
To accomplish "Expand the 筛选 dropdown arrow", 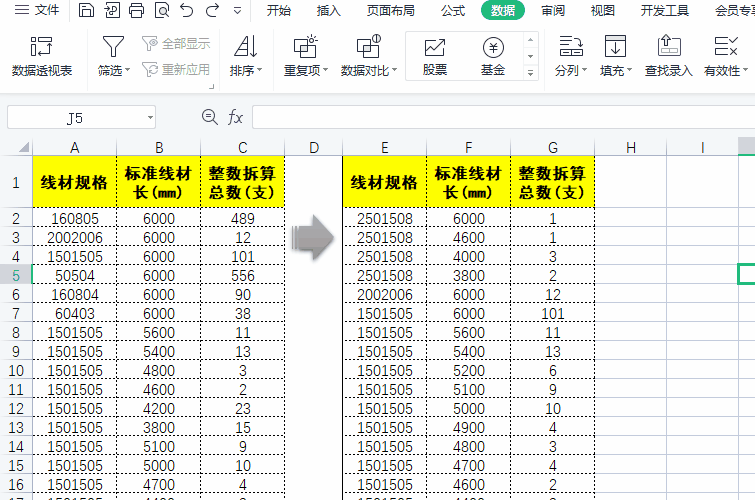I will [128, 70].
